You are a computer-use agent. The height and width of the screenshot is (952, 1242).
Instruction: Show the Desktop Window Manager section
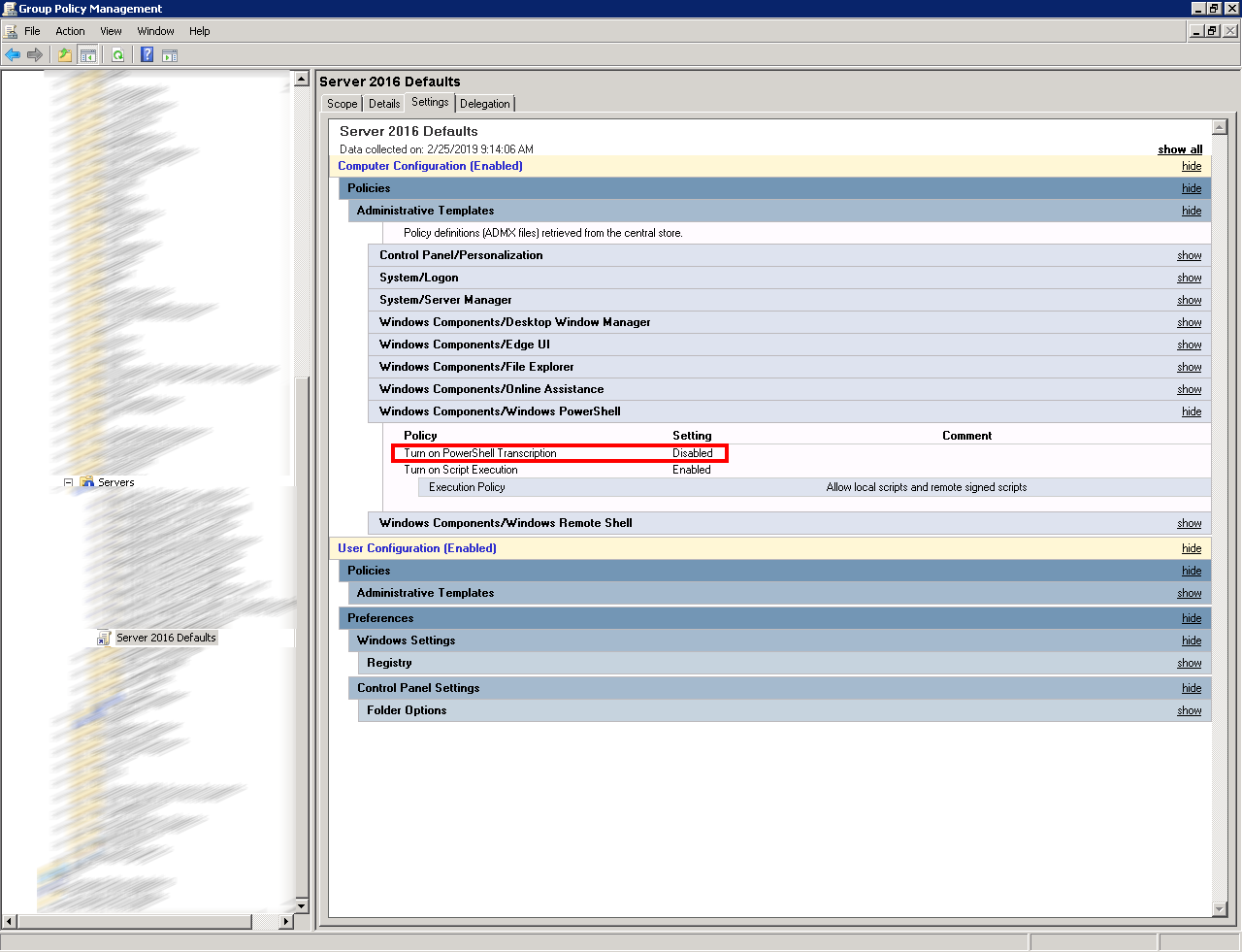pos(1190,322)
